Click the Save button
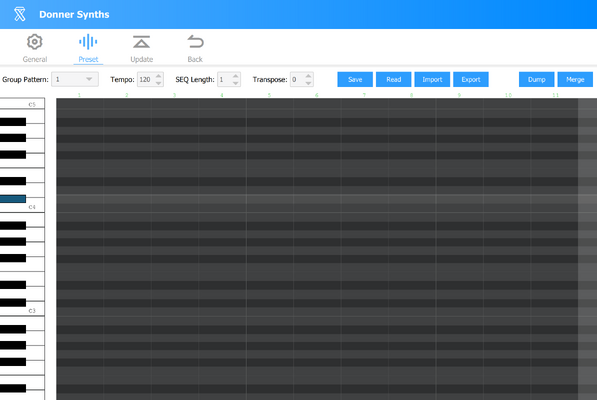Image resolution: width=597 pixels, height=400 pixels. point(355,79)
